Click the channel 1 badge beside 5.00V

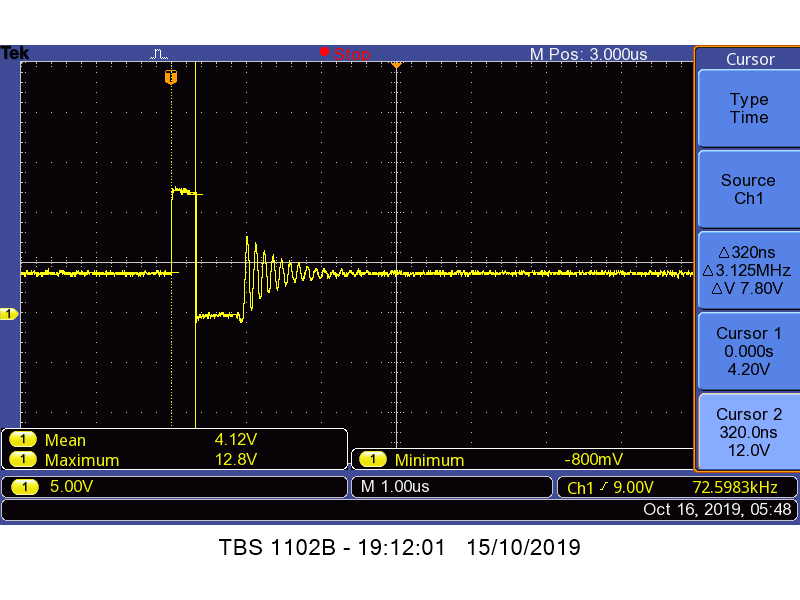[x=24, y=486]
